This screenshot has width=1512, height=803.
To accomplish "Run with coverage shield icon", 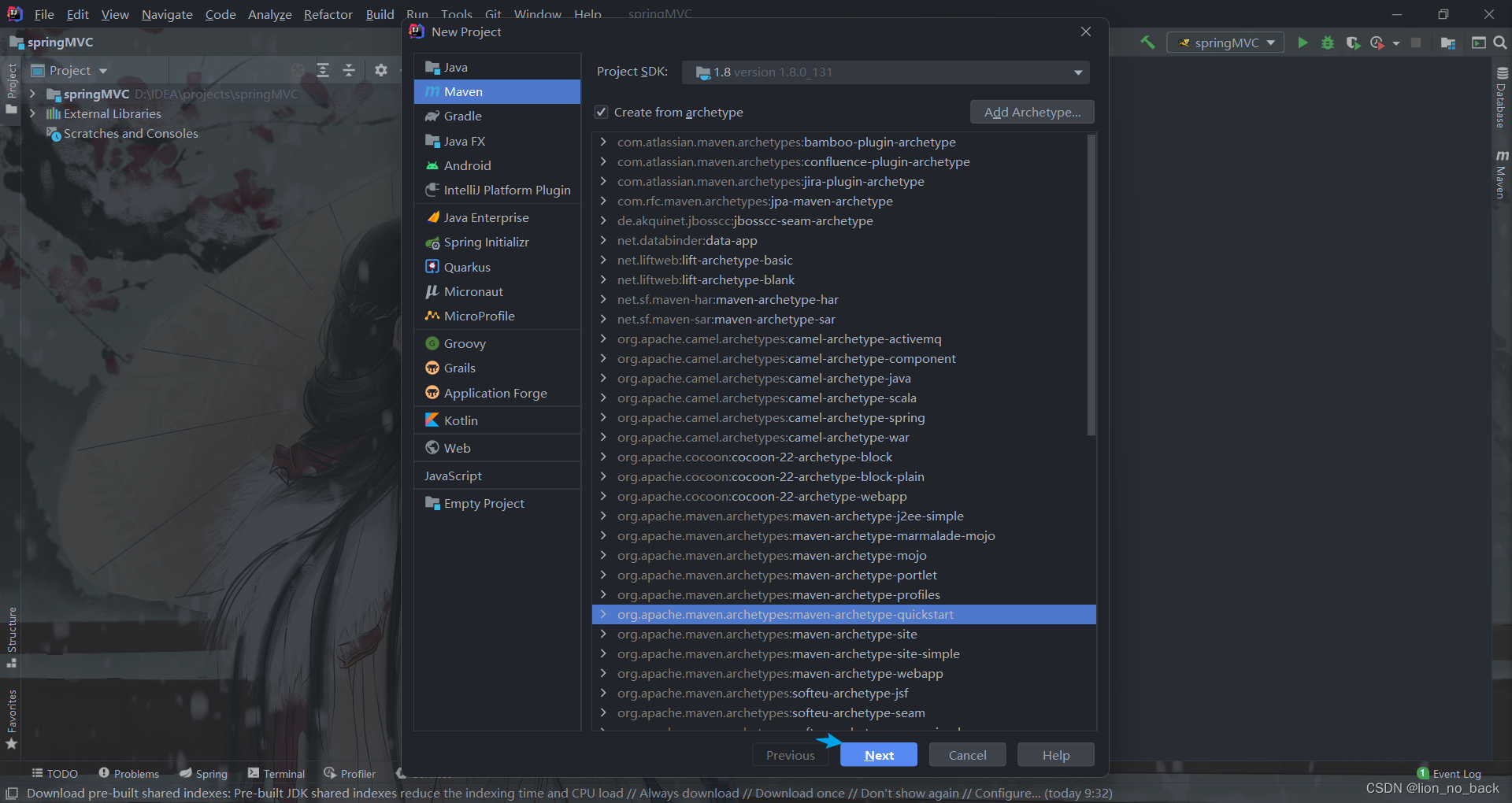I will click(x=1353, y=43).
